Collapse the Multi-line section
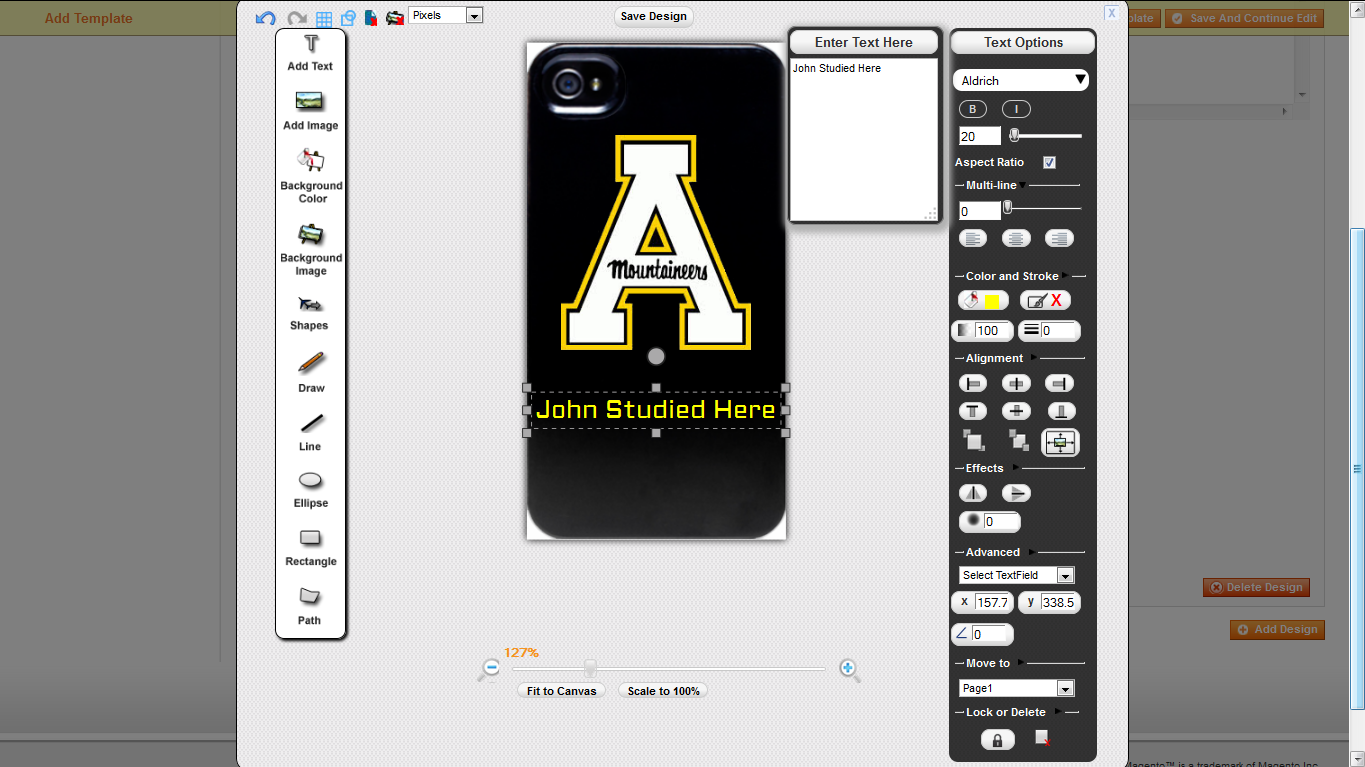The image size is (1365, 767). pos(1023,185)
